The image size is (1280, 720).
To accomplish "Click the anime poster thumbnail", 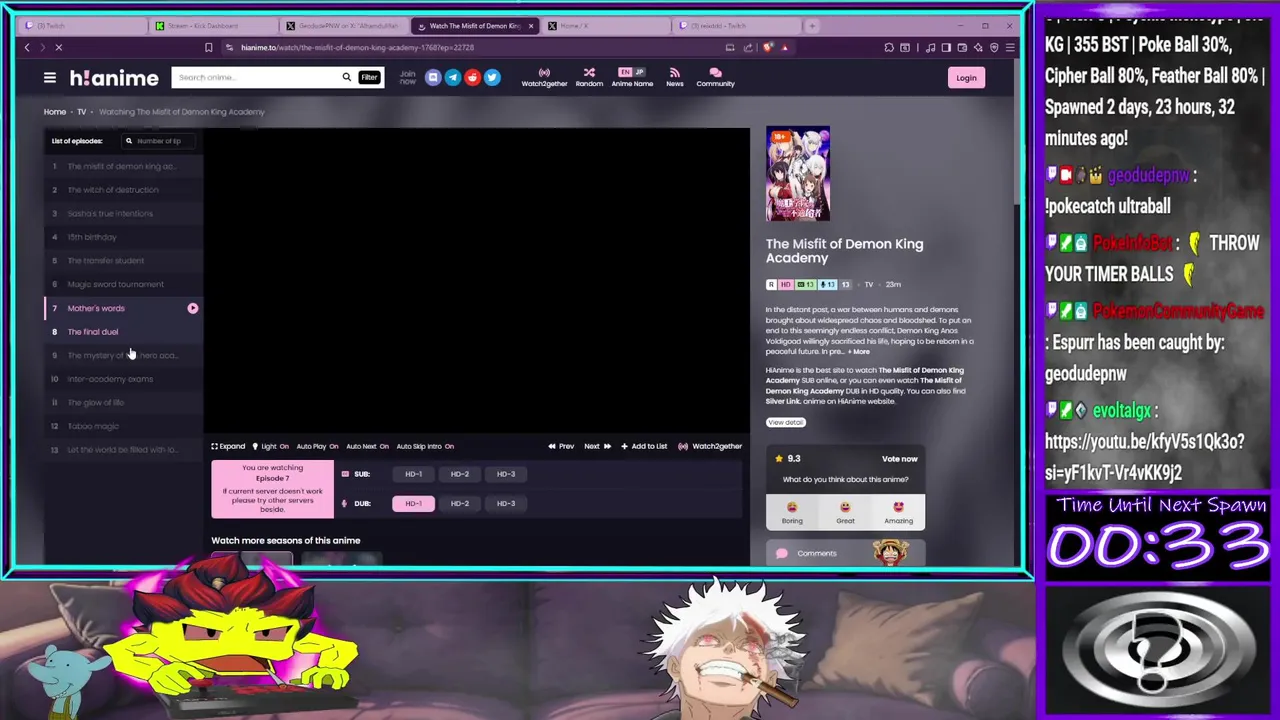I will pos(798,174).
